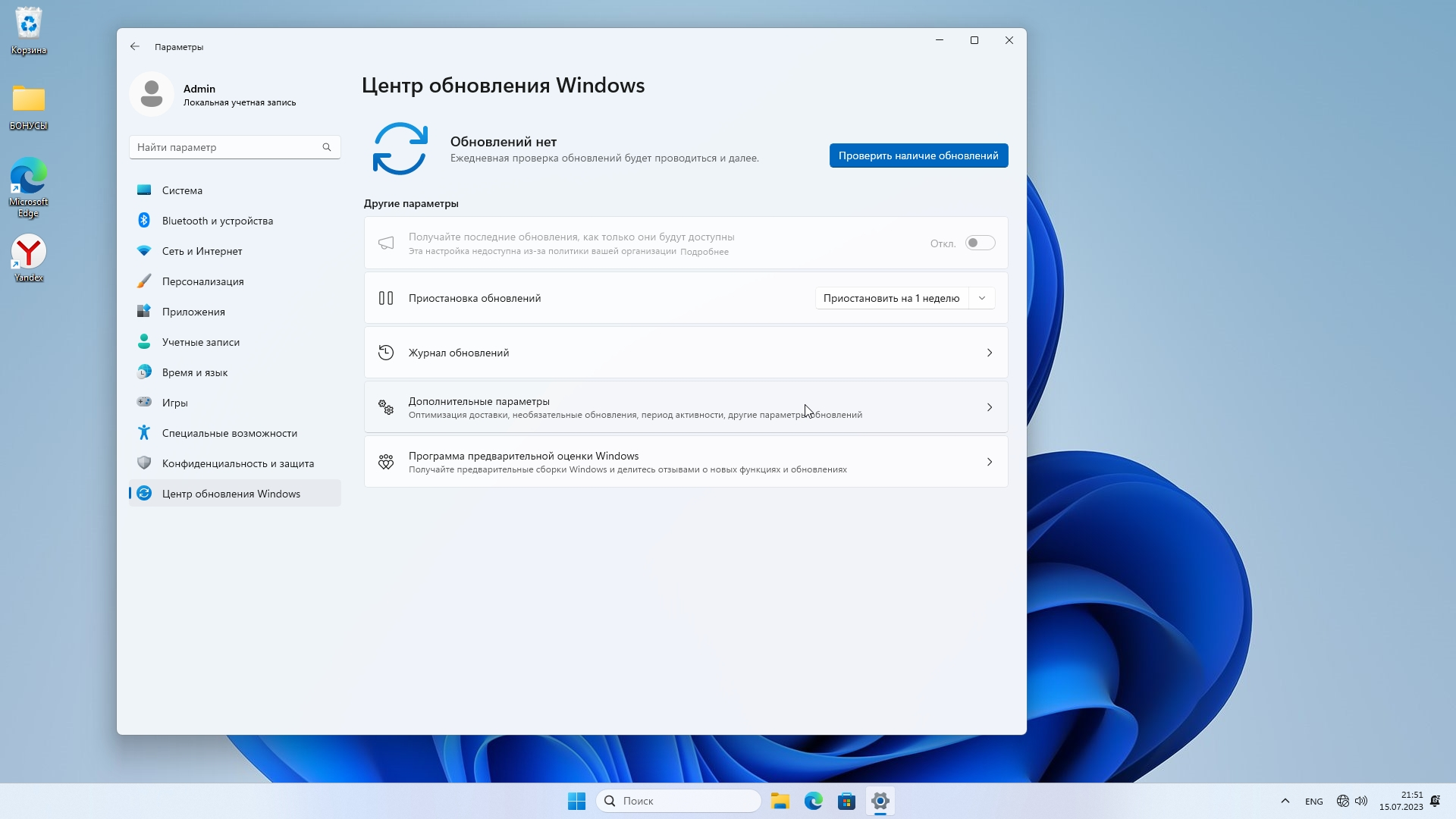This screenshot has width=1456, height=819.
Task: Toggle the latest updates switch (Откл.)
Action: (980, 243)
